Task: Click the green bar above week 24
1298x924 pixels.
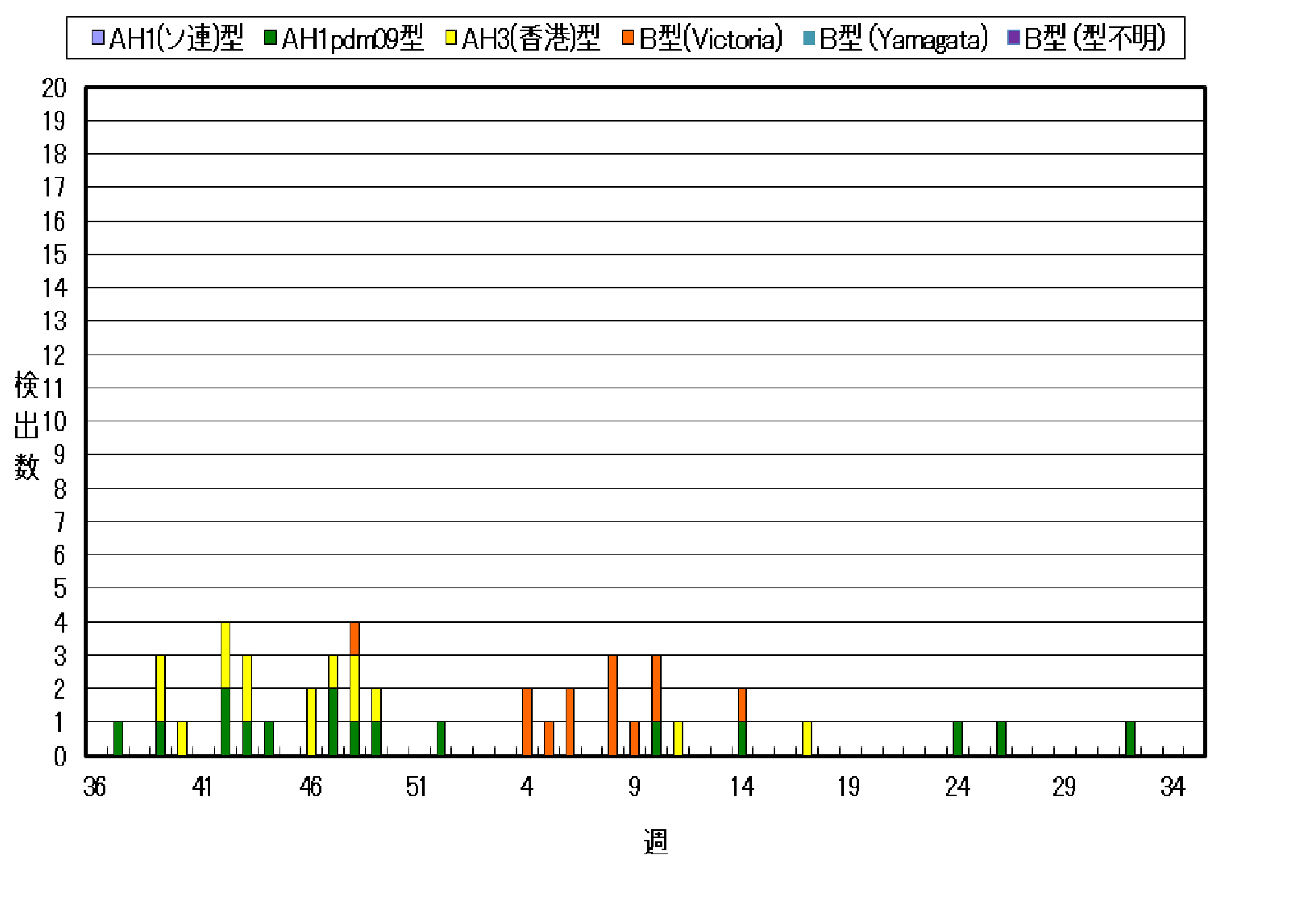Action: point(958,739)
